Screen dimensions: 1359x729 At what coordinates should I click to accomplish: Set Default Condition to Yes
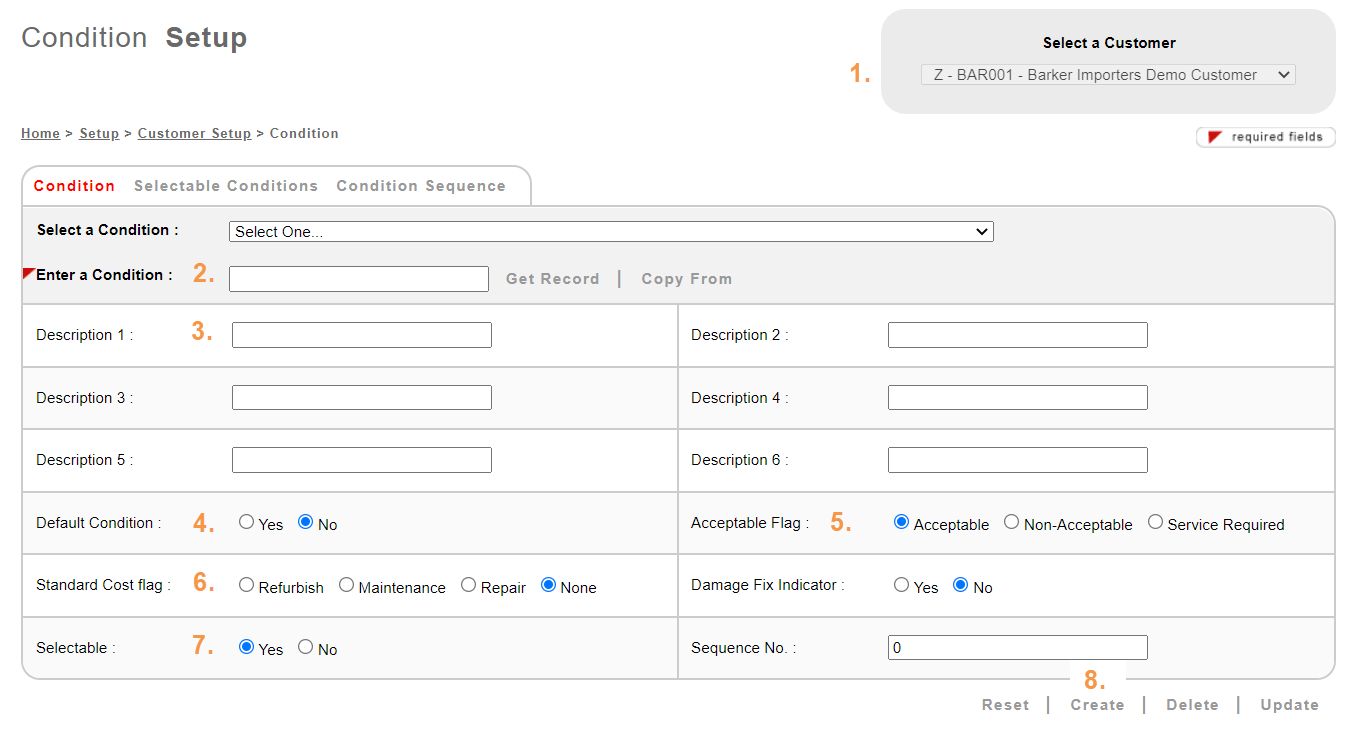pyautogui.click(x=247, y=522)
